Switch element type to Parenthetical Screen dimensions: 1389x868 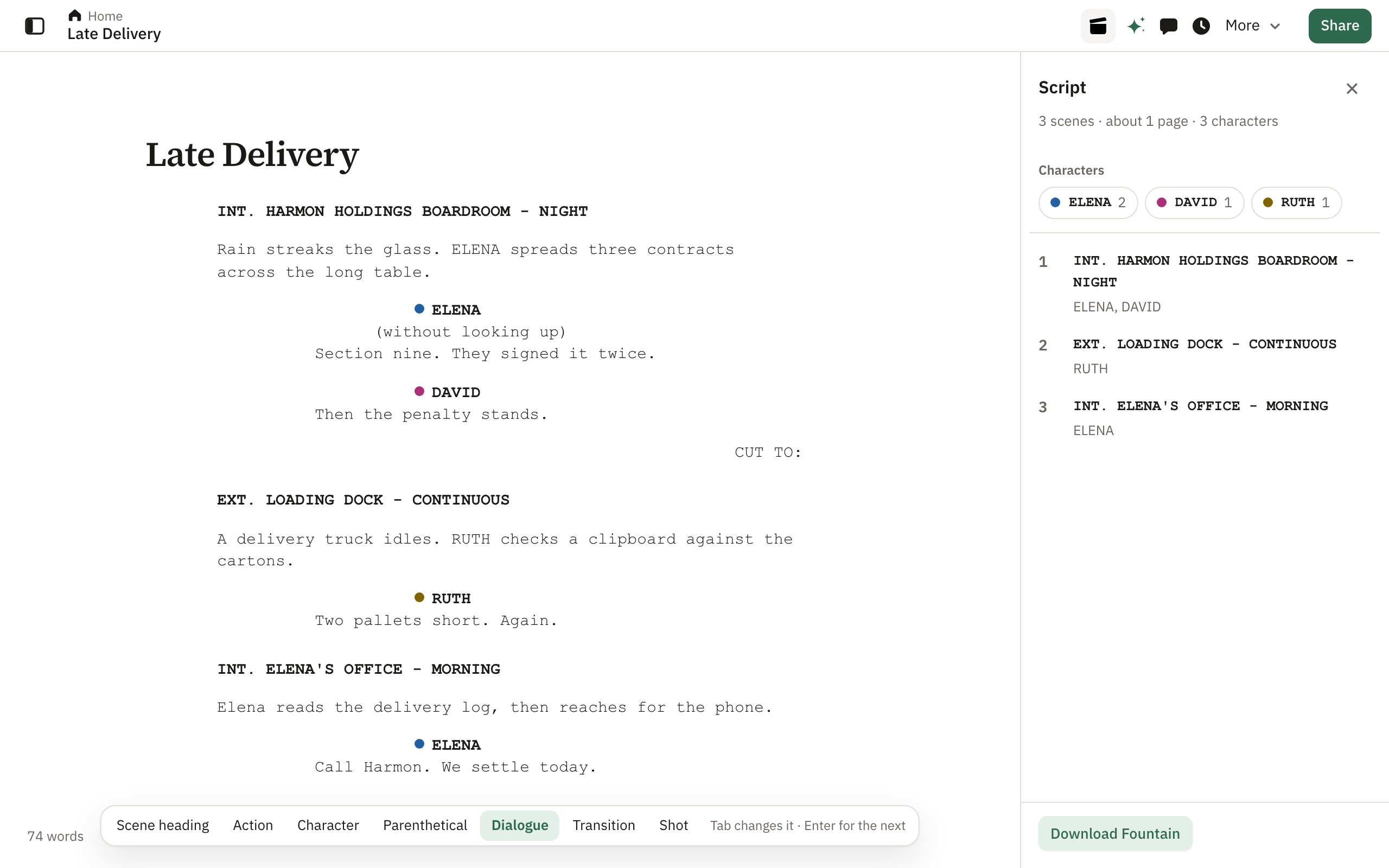tap(425, 826)
